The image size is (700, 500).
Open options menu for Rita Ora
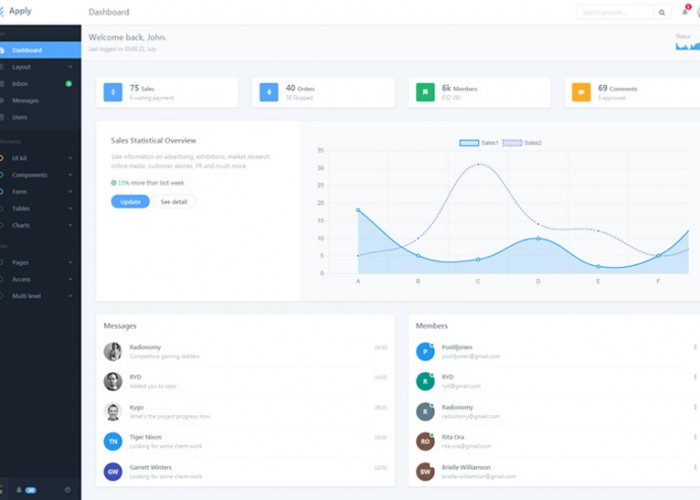[x=695, y=437]
